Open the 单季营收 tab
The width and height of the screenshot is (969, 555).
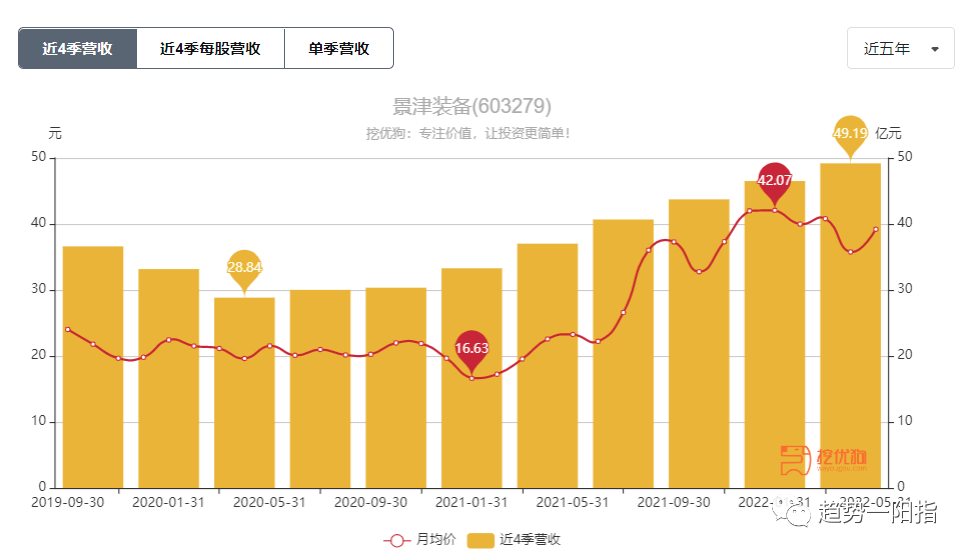pos(339,48)
